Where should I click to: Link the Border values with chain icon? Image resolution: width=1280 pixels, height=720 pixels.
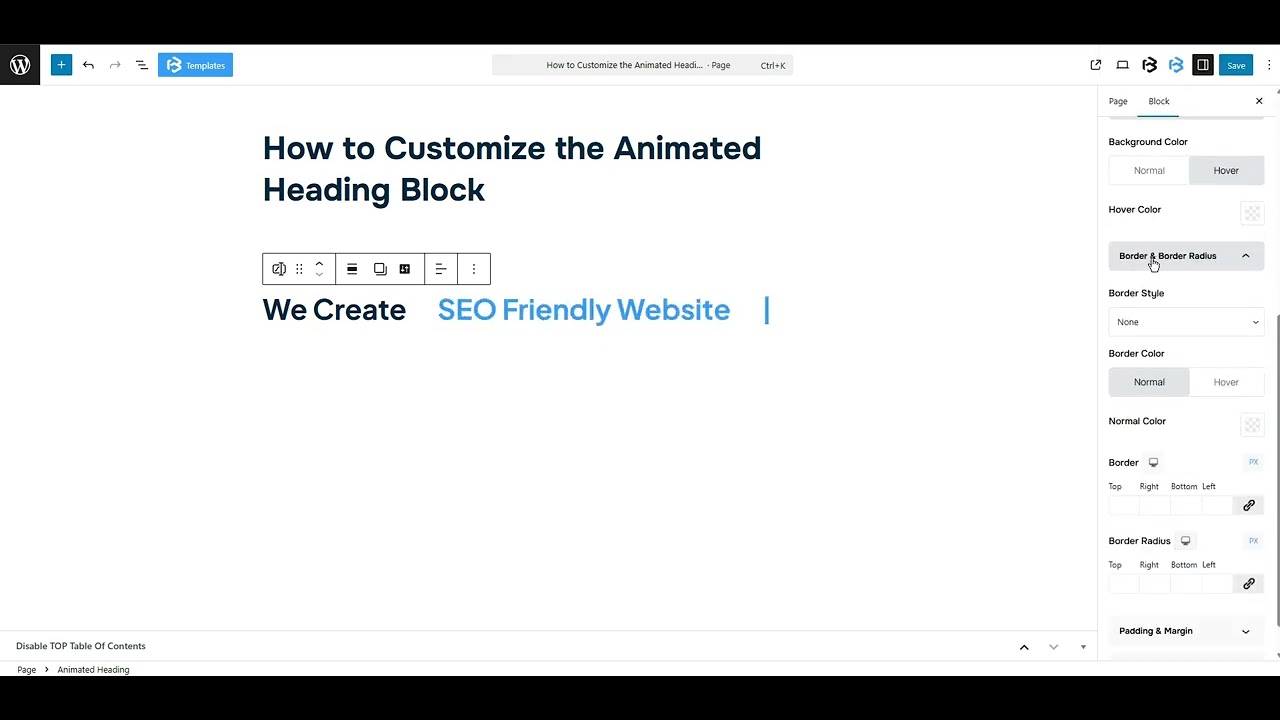[x=1248, y=505]
